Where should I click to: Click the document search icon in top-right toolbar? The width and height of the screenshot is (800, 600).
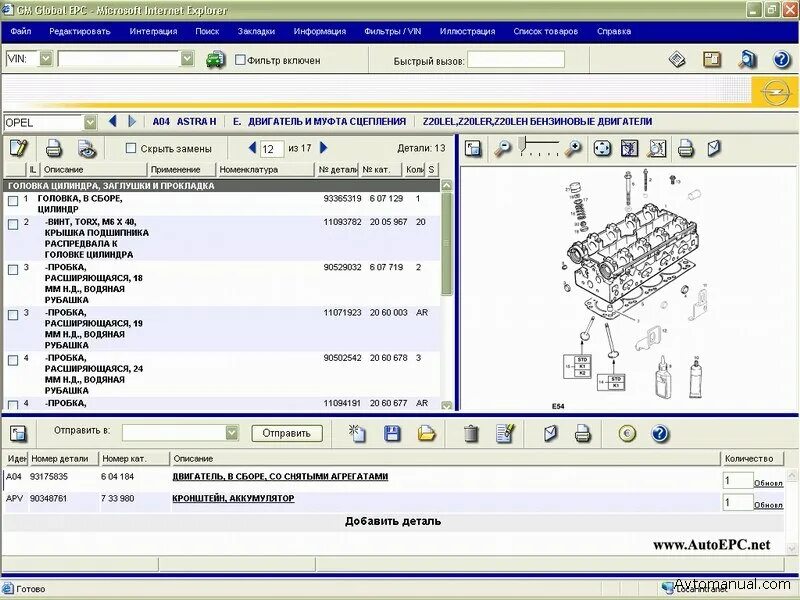747,60
